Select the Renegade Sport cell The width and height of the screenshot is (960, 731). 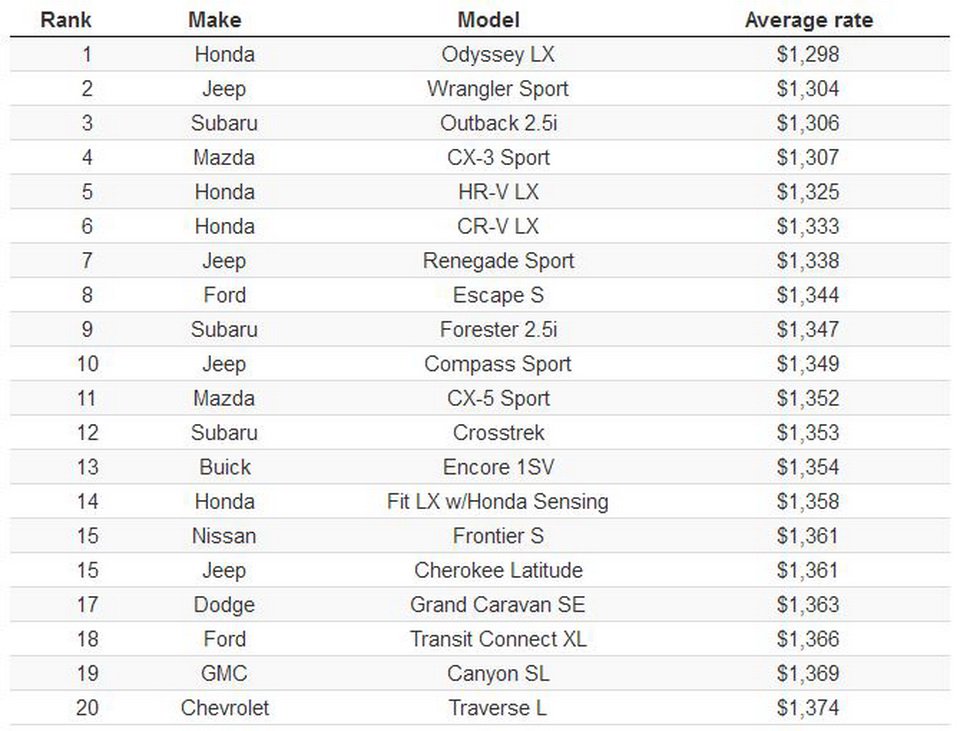pos(497,261)
